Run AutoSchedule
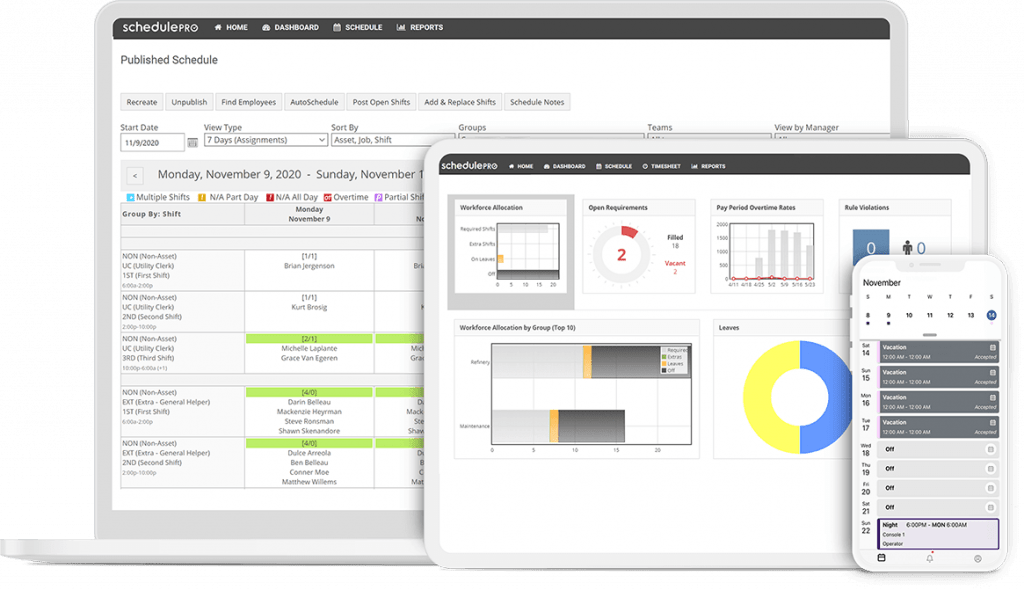Viewport: 1024px width, 590px height. coord(314,102)
